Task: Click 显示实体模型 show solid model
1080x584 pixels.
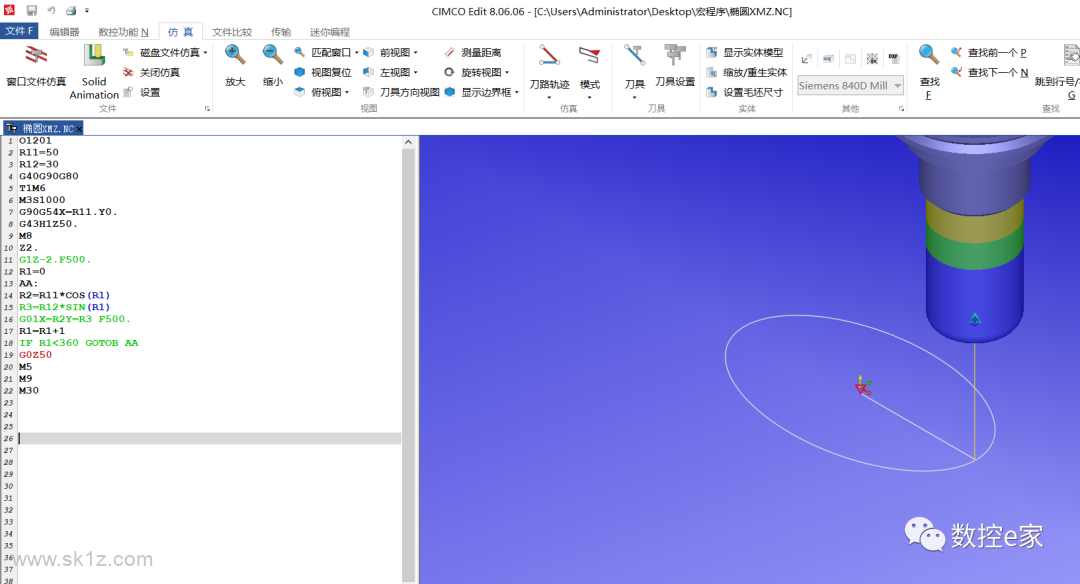Action: [x=745, y=52]
